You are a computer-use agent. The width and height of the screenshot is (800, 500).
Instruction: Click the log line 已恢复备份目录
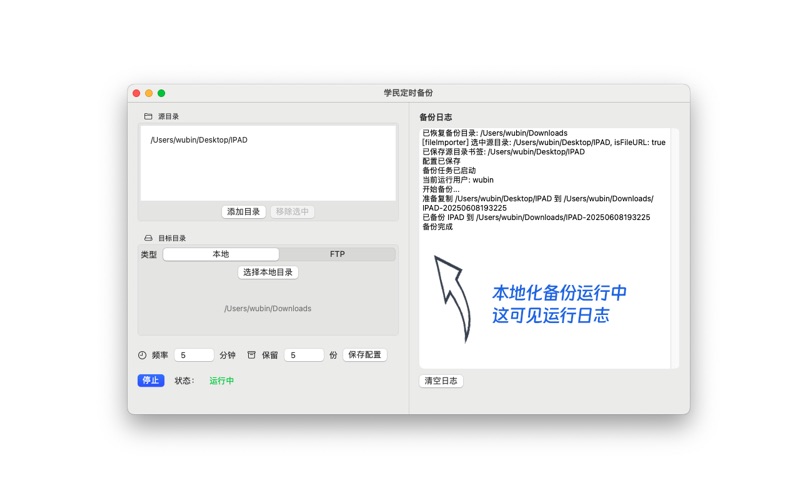[495, 133]
